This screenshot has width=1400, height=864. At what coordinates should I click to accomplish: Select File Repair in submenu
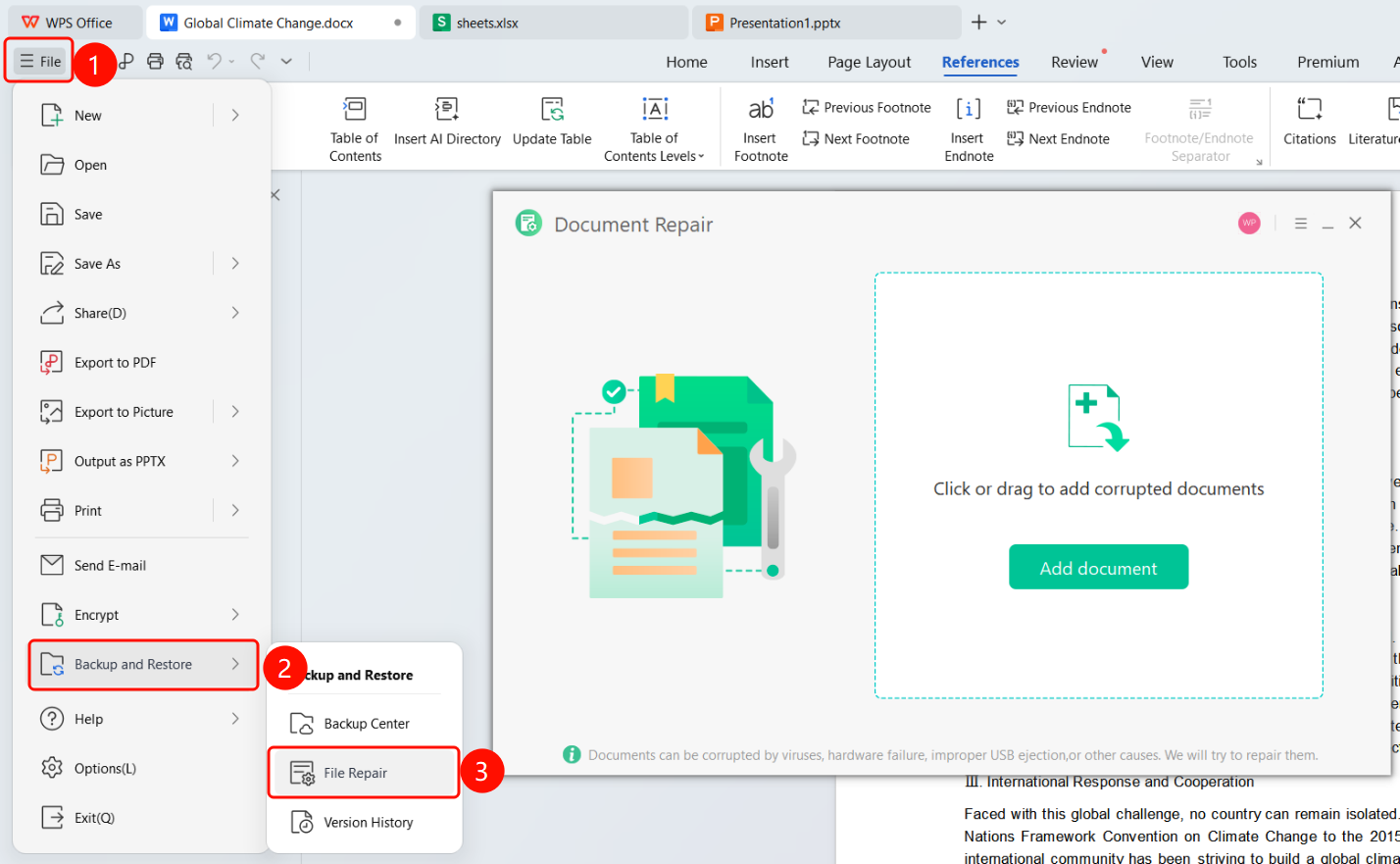click(x=364, y=773)
